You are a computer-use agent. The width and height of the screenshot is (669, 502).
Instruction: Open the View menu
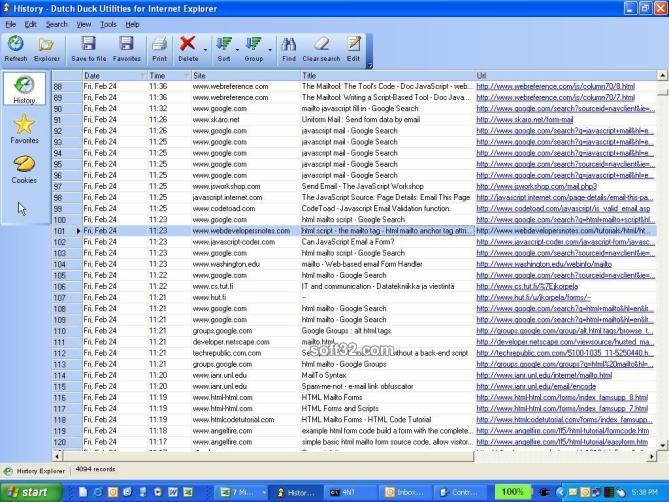84,24
